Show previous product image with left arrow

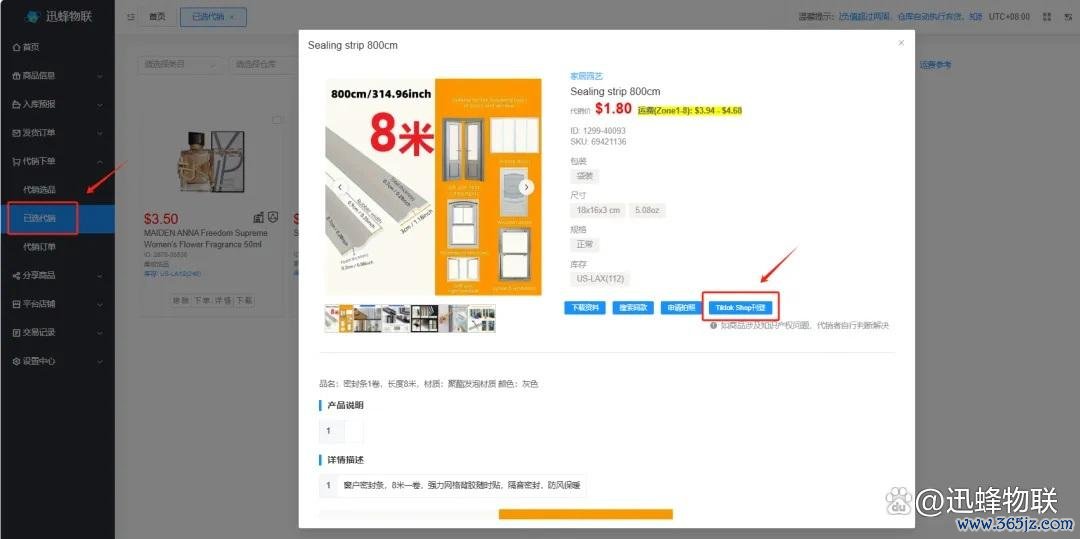pyautogui.click(x=340, y=187)
